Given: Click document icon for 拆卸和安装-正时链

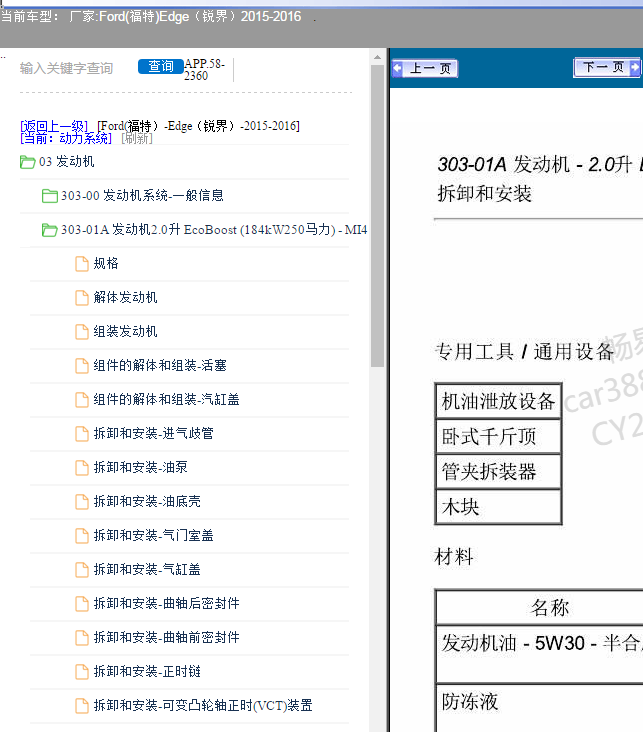Looking at the screenshot, I should 82,672.
